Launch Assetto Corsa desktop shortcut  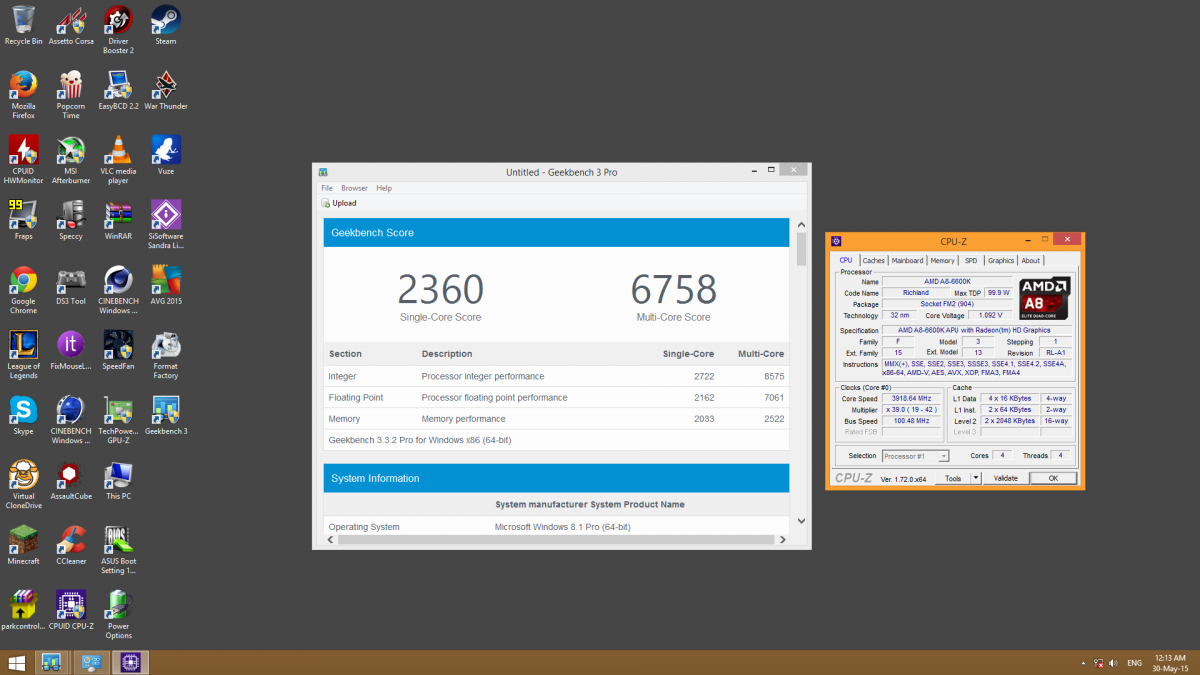coord(71,26)
